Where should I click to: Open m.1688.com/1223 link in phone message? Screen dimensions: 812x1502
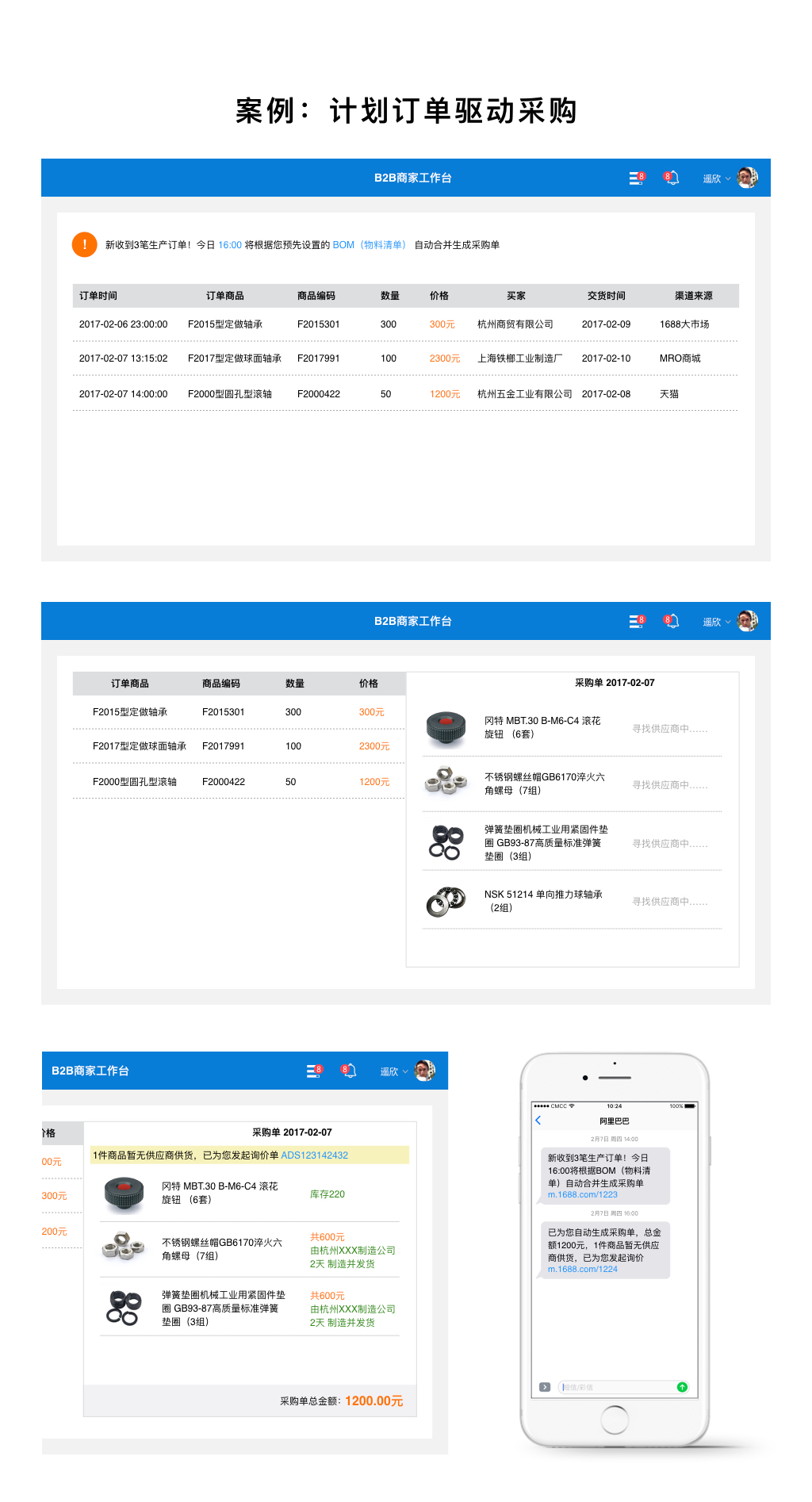583,1194
